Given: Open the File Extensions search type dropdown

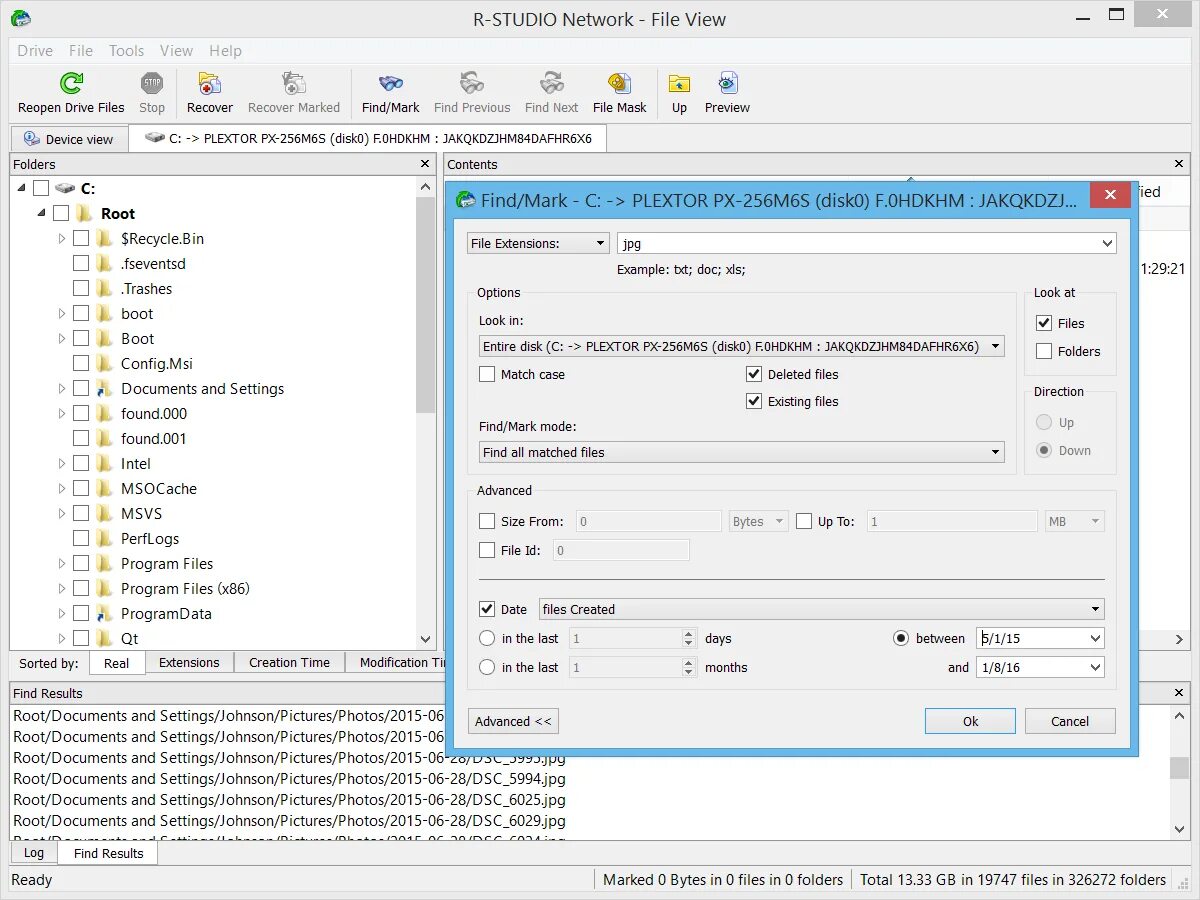Looking at the screenshot, I should click(538, 243).
